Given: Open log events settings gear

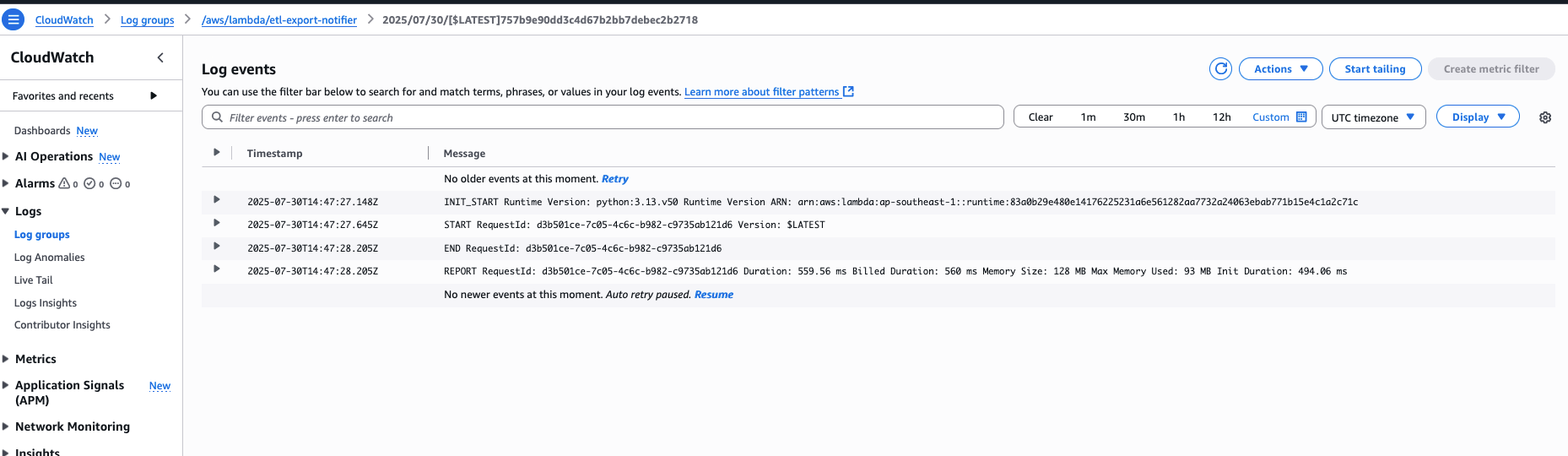Looking at the screenshot, I should pos(1545,117).
